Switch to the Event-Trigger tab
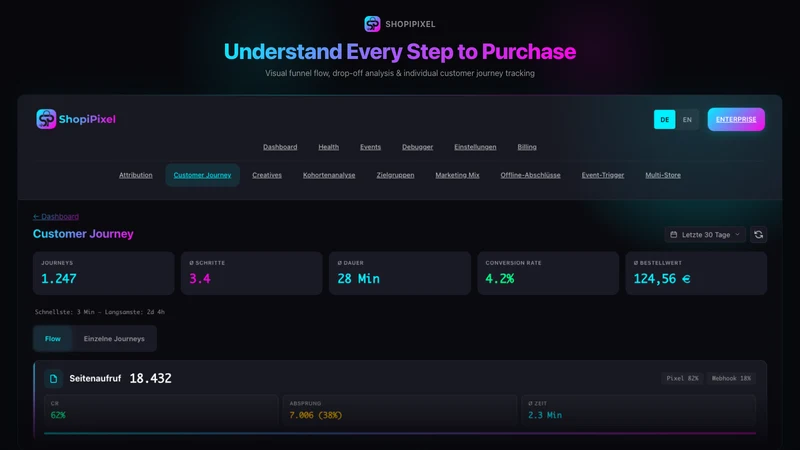This screenshot has height=450, width=800. click(x=603, y=175)
